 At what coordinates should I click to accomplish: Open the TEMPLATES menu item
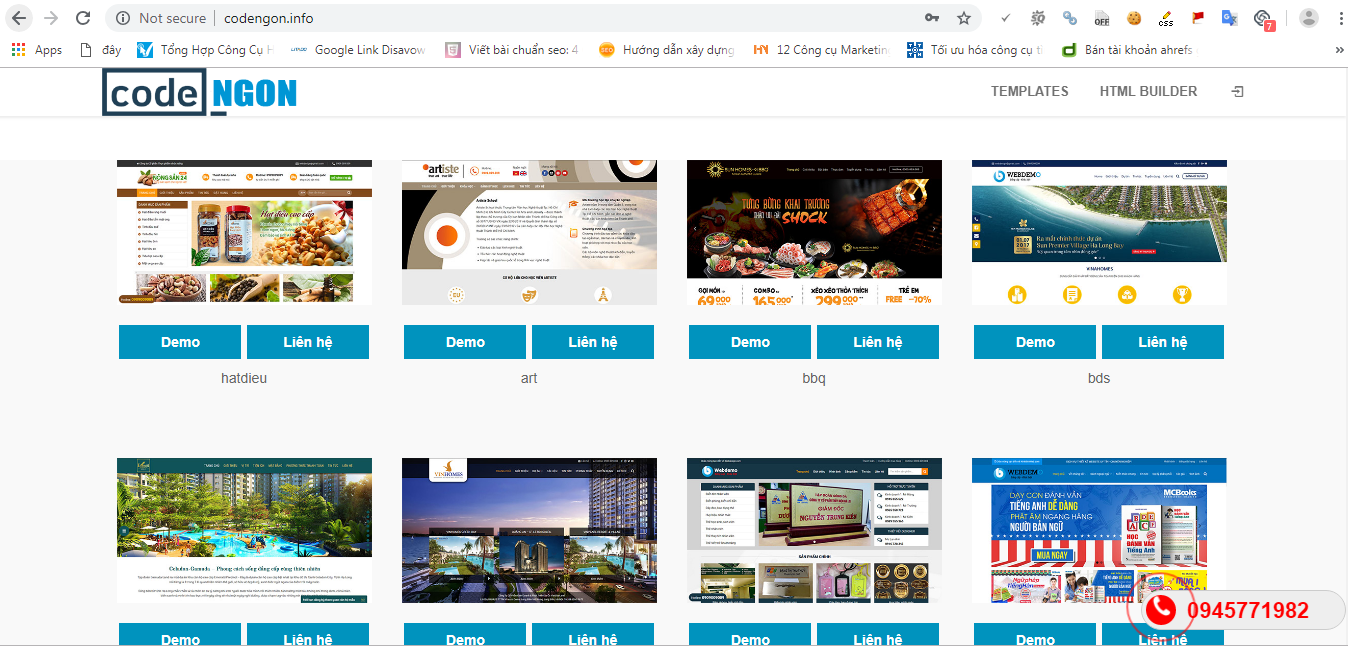[1030, 91]
